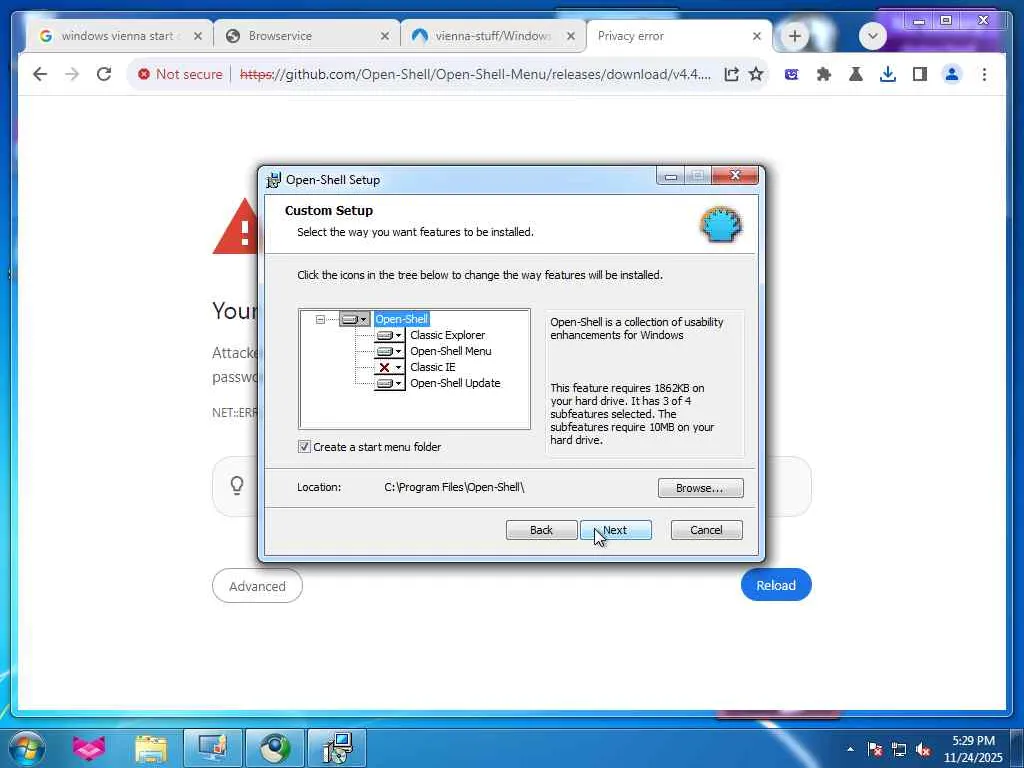Open Open-Shell Menu feature install dropdown
1024x768 pixels.
[x=389, y=351]
